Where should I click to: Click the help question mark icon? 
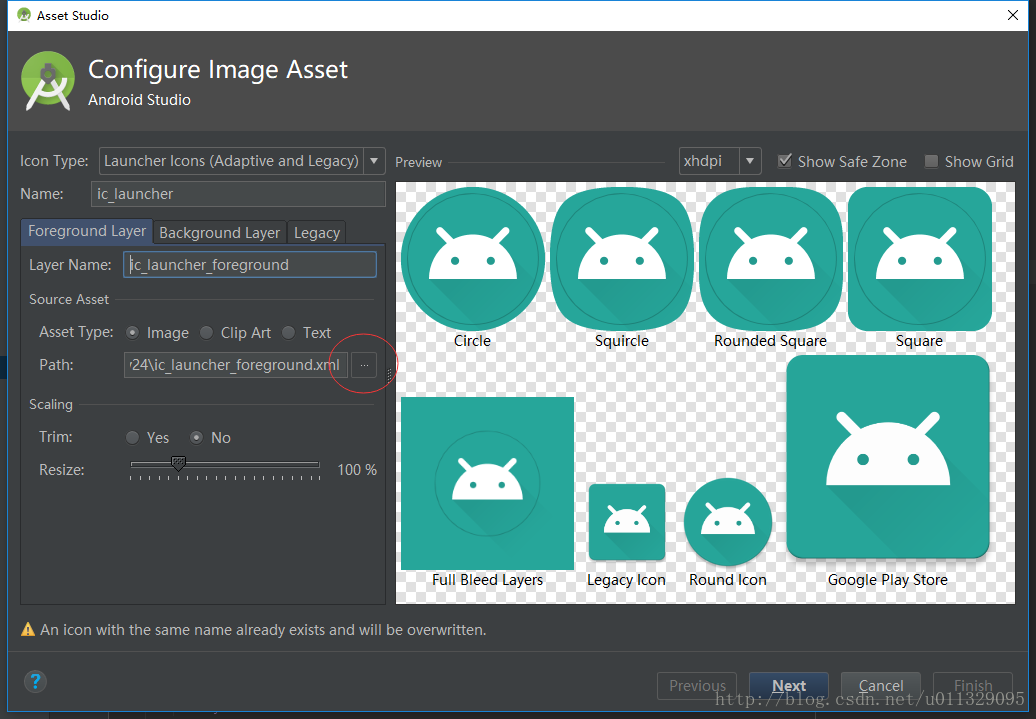(35, 681)
